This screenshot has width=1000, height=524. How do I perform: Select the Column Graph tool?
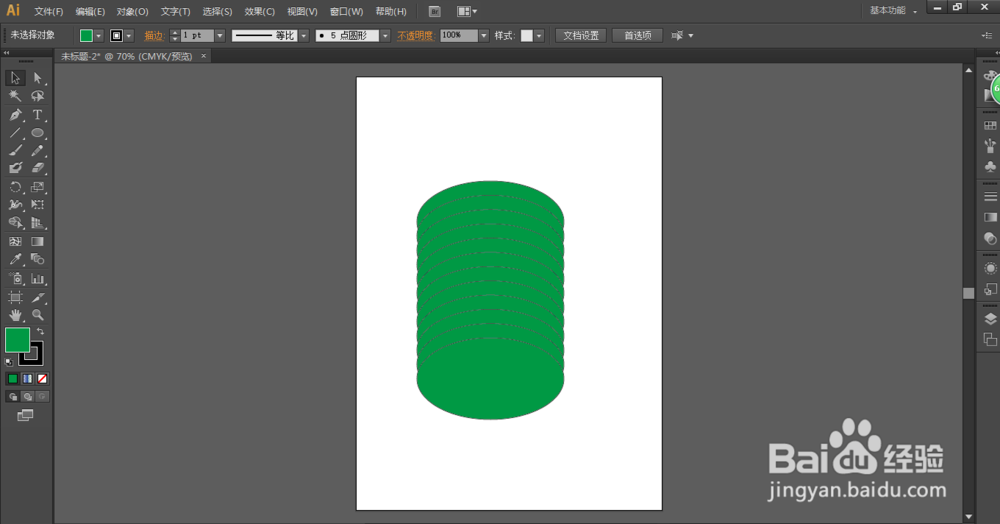38,279
